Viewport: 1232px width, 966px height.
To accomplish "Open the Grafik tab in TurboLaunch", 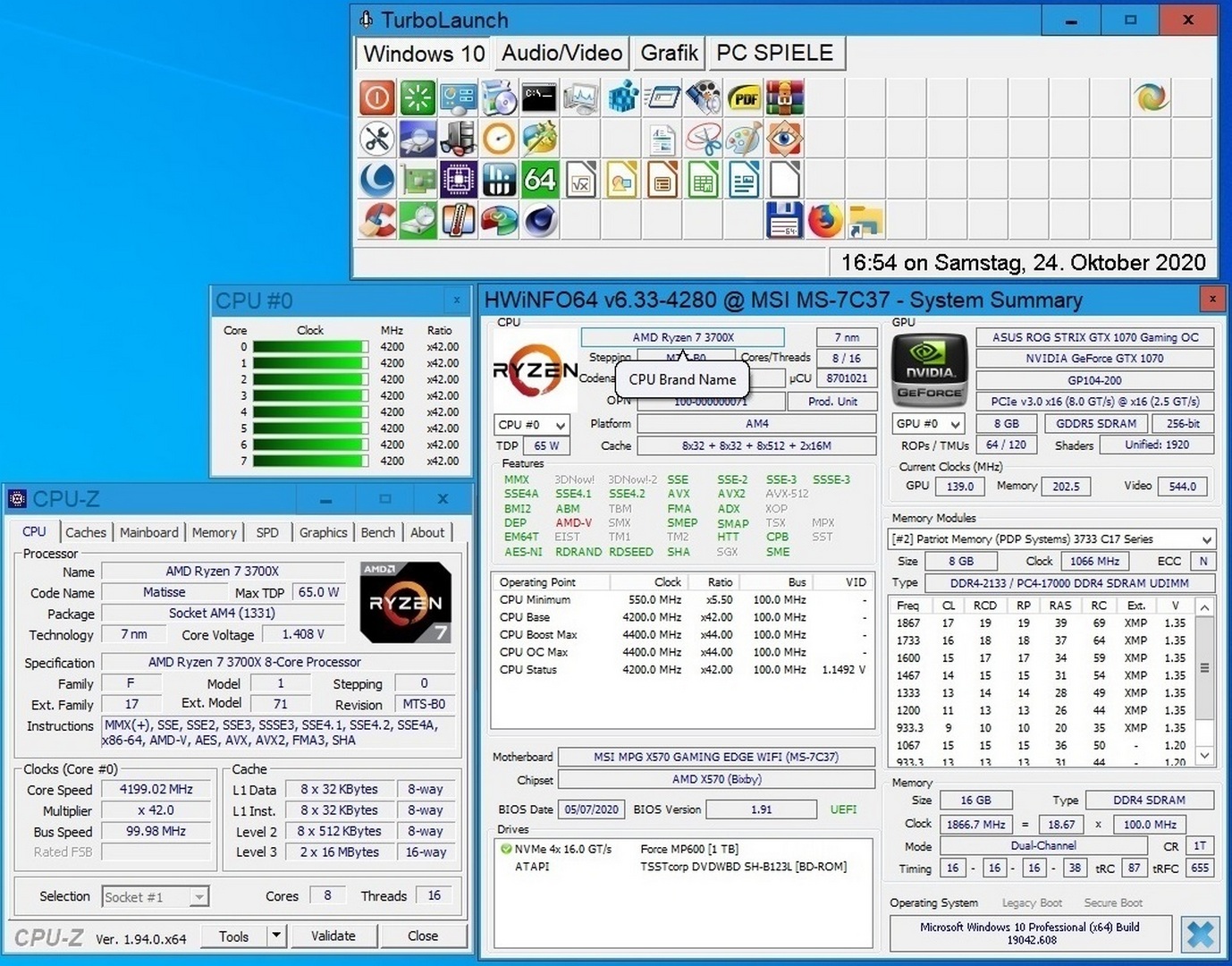I will pos(669,53).
